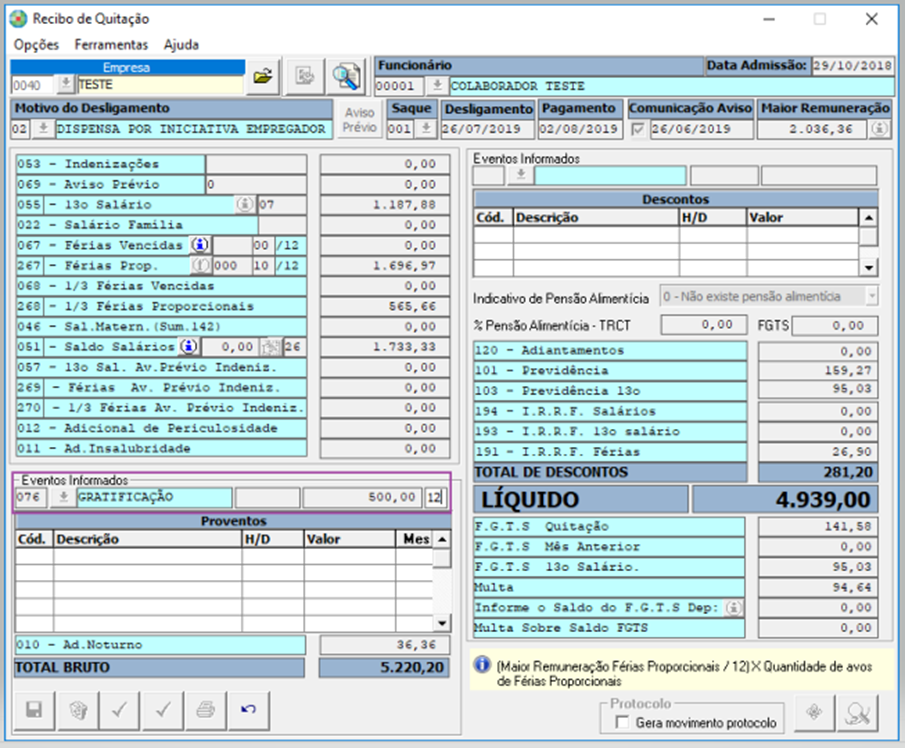The height and width of the screenshot is (748, 905).
Task: Click the Aviso Prévio days field
Action: (x=256, y=184)
